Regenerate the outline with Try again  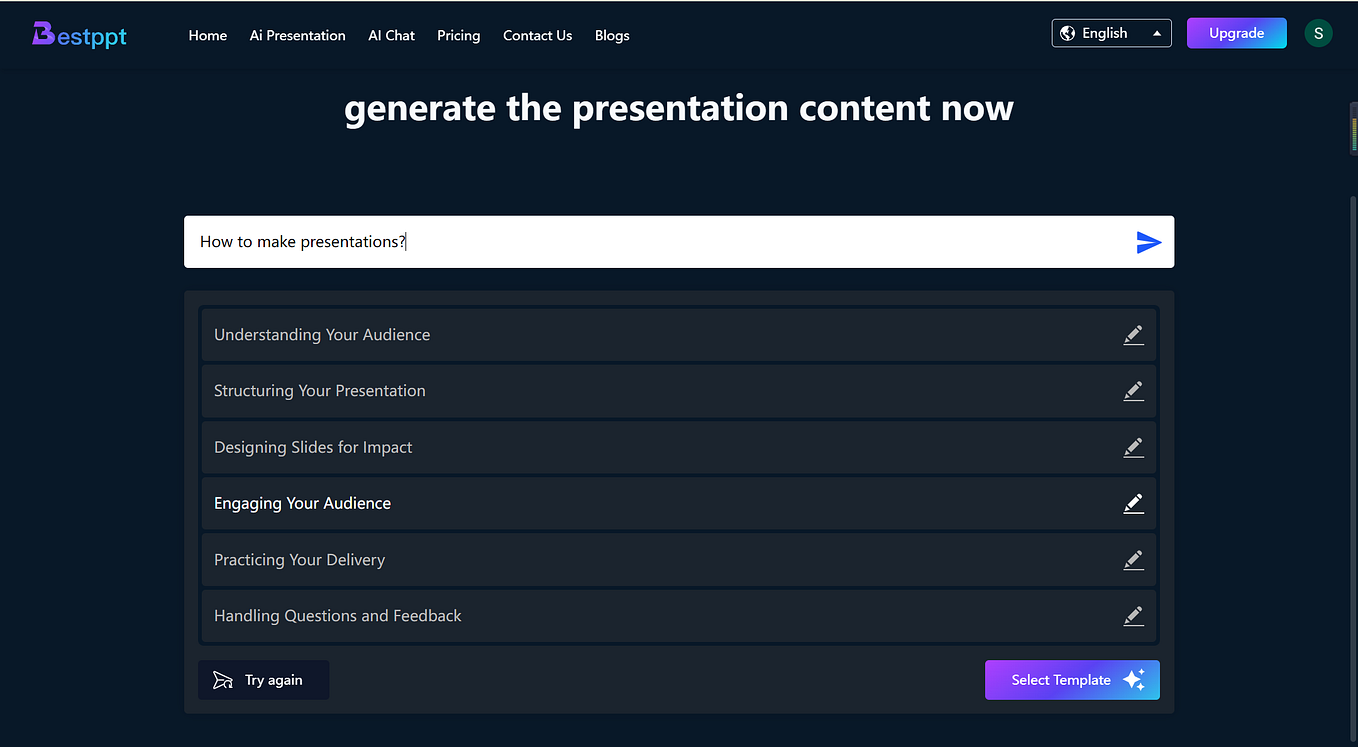(x=263, y=679)
